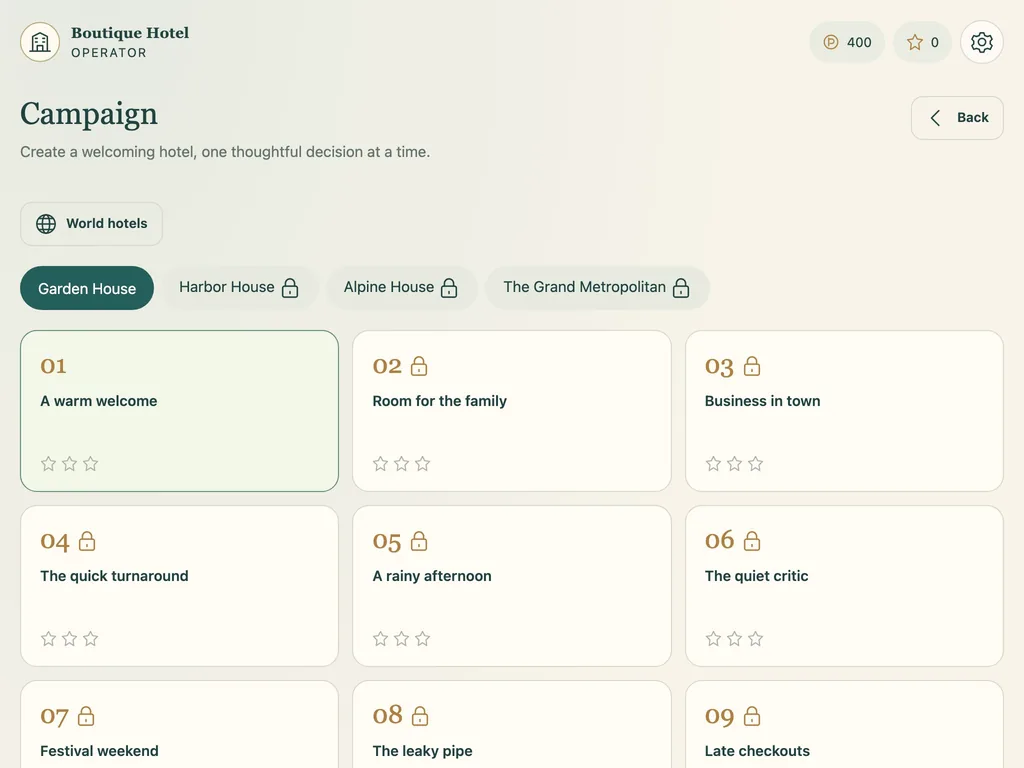This screenshot has height=768, width=1024.
Task: Select the Business in town card
Action: [x=844, y=411]
